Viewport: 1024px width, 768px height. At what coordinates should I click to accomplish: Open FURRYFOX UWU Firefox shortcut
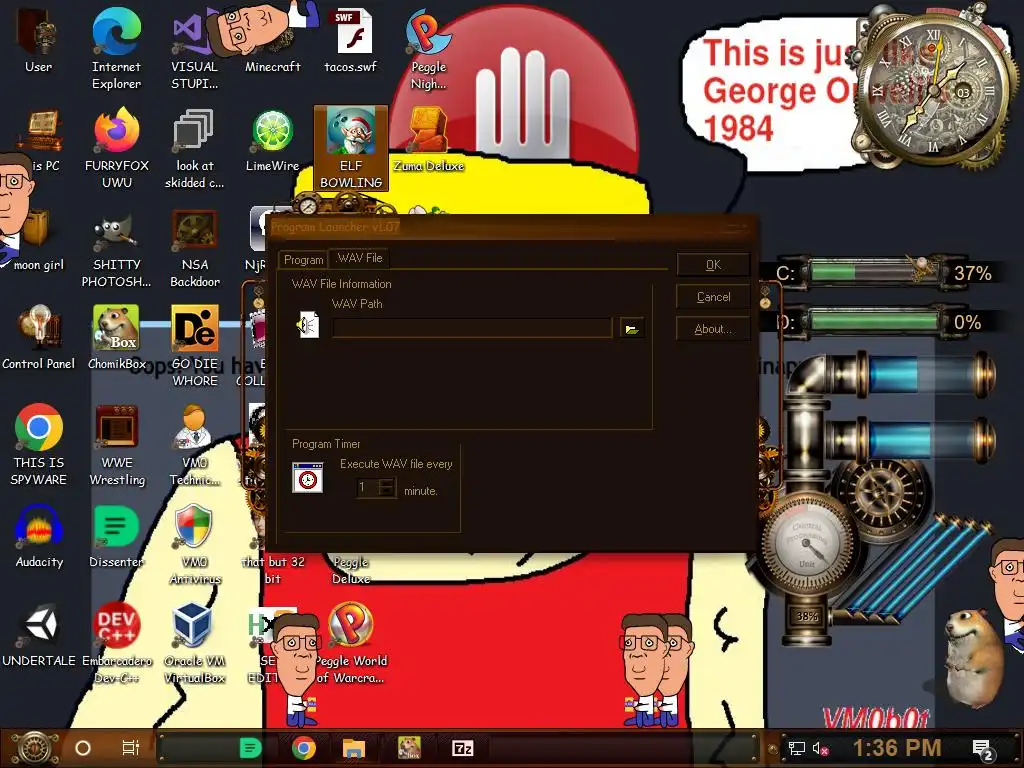tap(116, 148)
